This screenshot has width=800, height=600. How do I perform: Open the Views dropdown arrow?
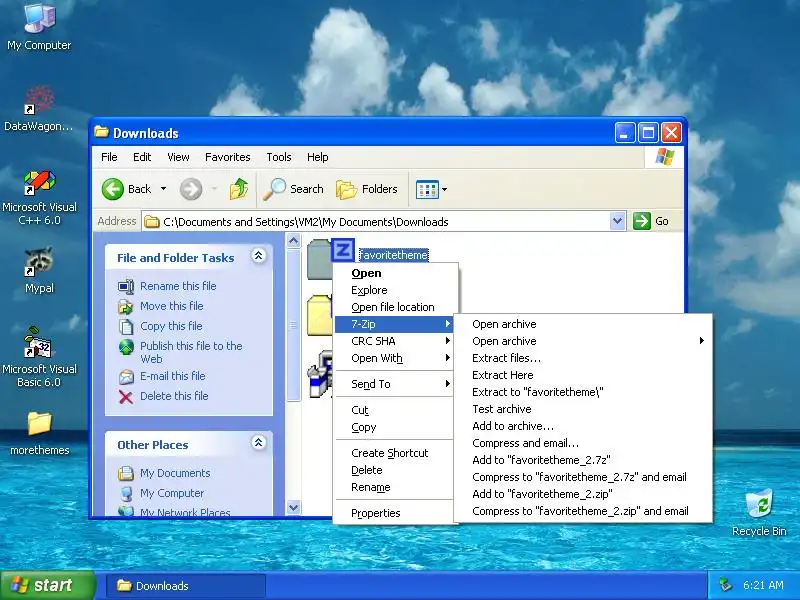(x=444, y=189)
